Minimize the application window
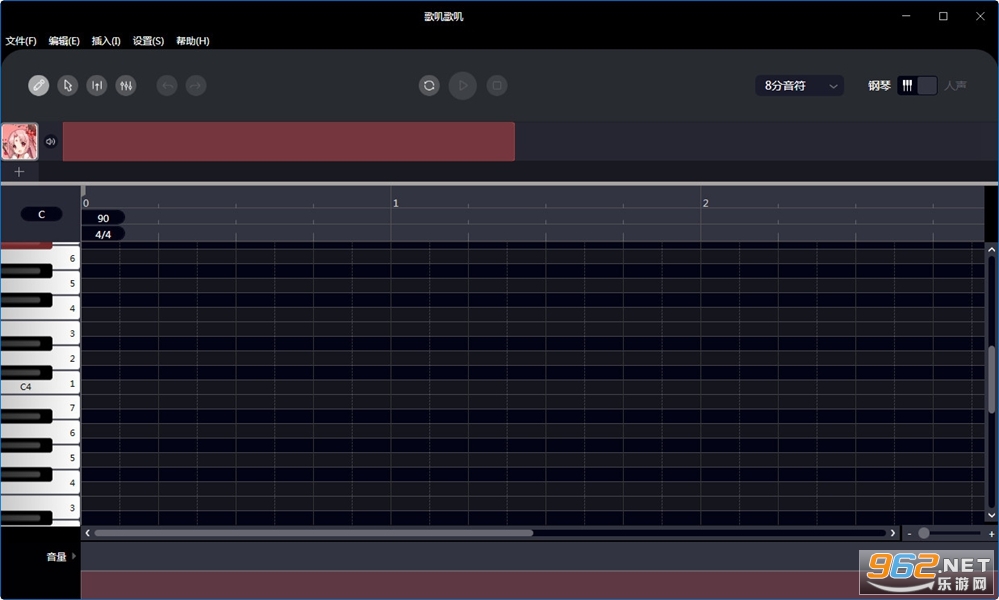This screenshot has height=600, width=999. point(906,16)
